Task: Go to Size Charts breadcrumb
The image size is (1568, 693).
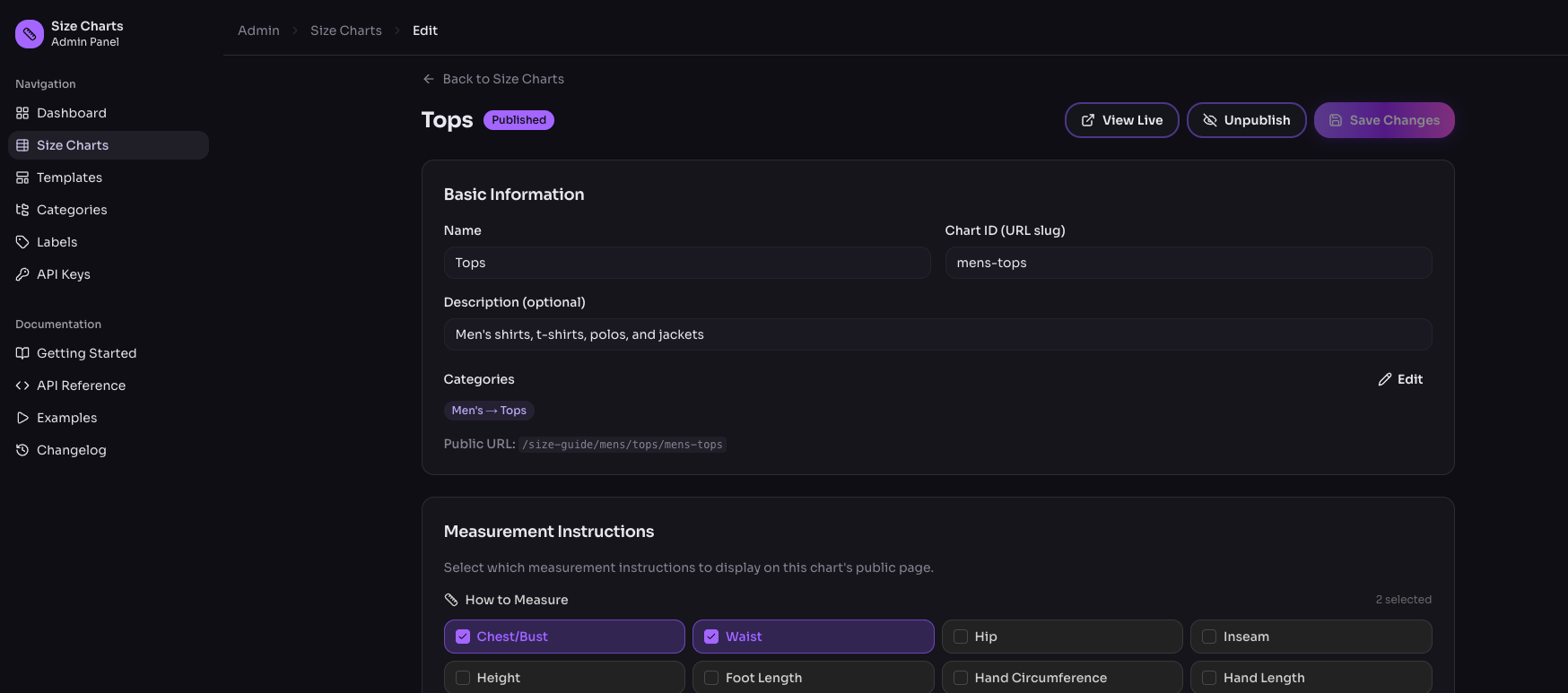Action: tap(345, 30)
